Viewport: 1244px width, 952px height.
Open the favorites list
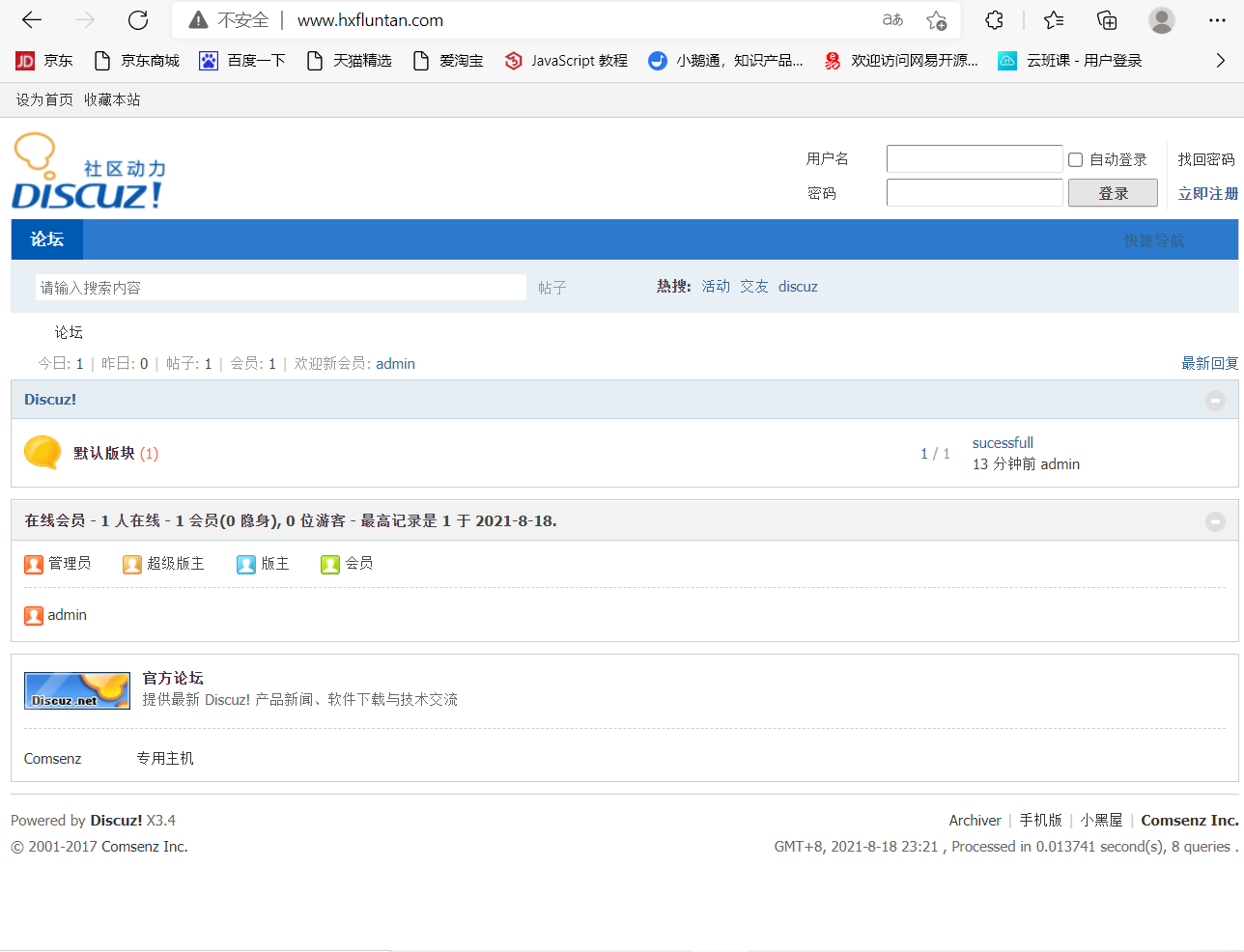click(1054, 20)
